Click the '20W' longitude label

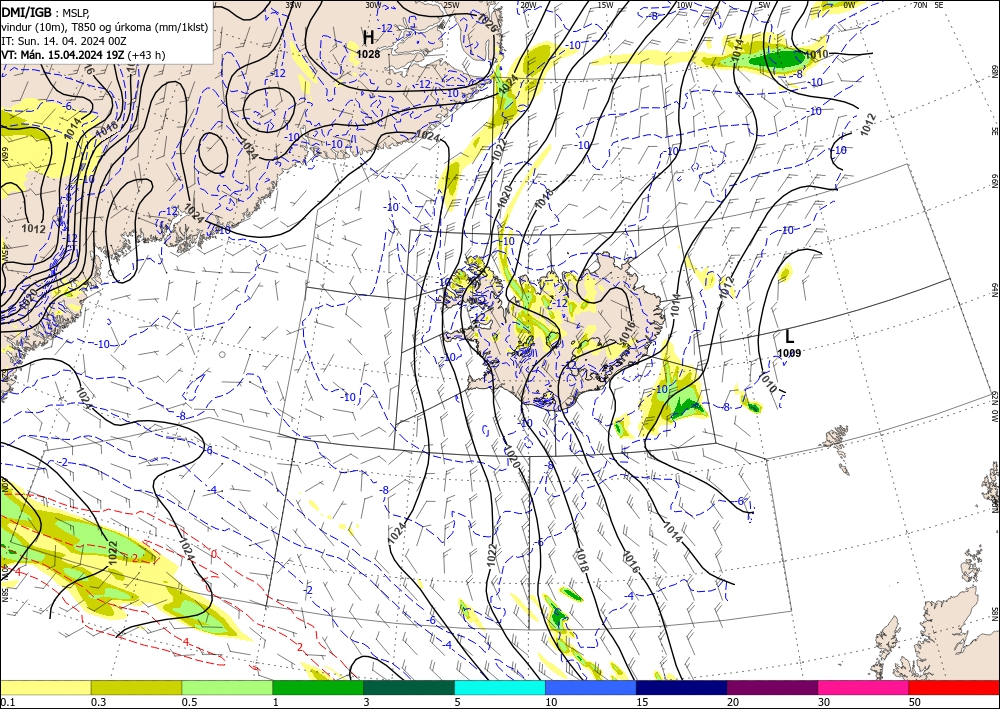coord(528,5)
